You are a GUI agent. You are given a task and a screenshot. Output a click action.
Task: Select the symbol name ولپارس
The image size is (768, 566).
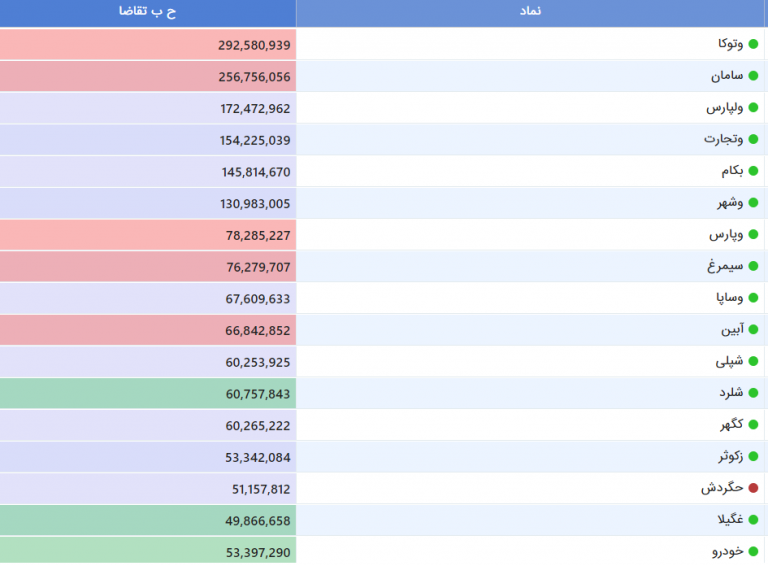pos(724,108)
